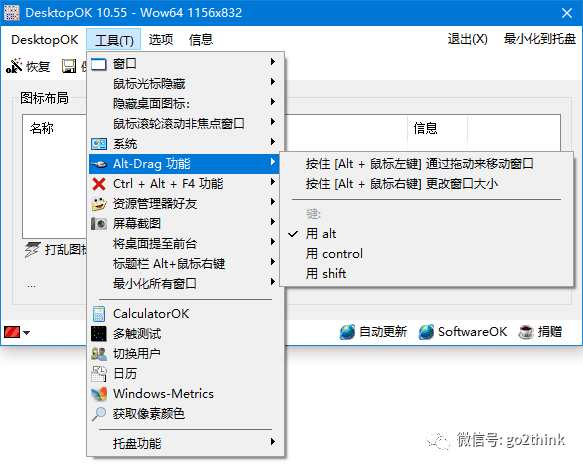Close the 工具(T) menu
Viewport: 583px width, 466px height.
point(114,39)
